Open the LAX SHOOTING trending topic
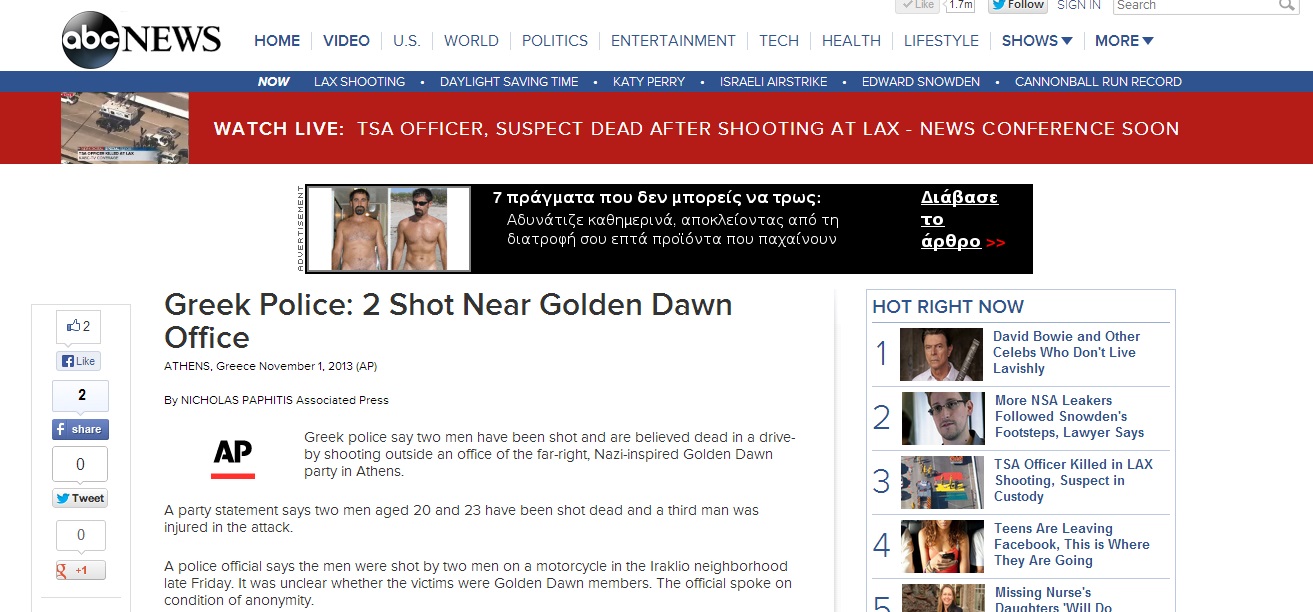The height and width of the screenshot is (612, 1313). click(x=360, y=82)
